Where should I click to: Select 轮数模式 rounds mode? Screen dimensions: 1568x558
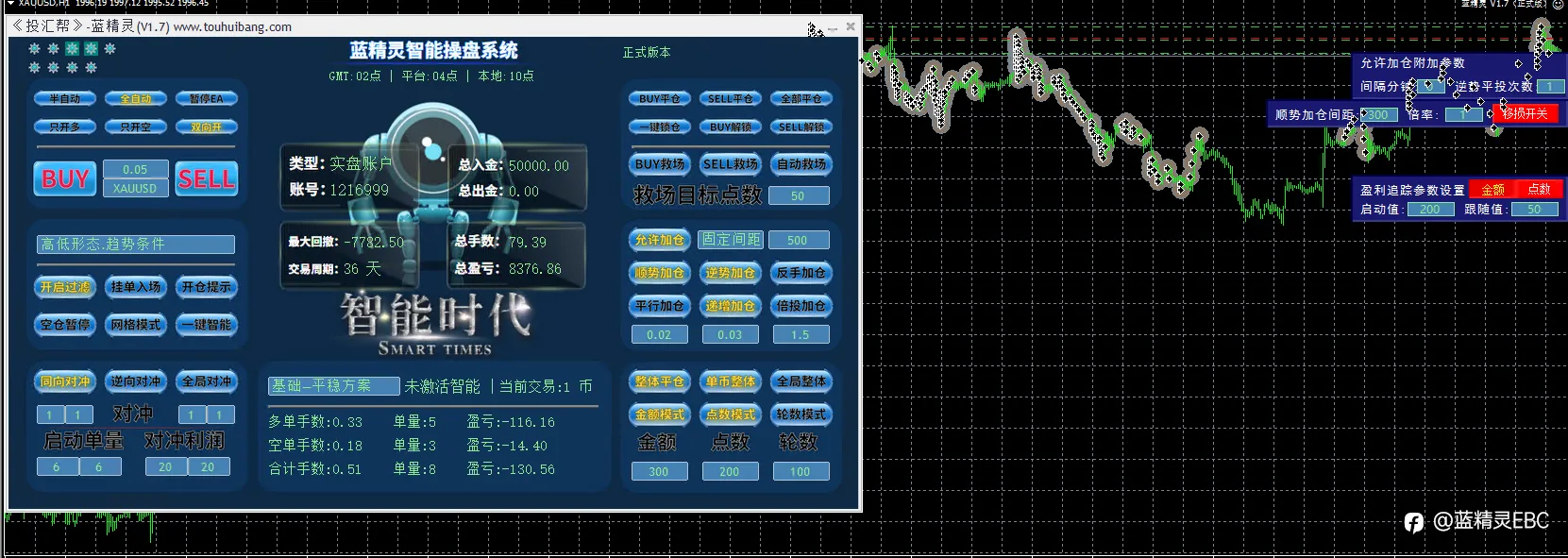(801, 414)
